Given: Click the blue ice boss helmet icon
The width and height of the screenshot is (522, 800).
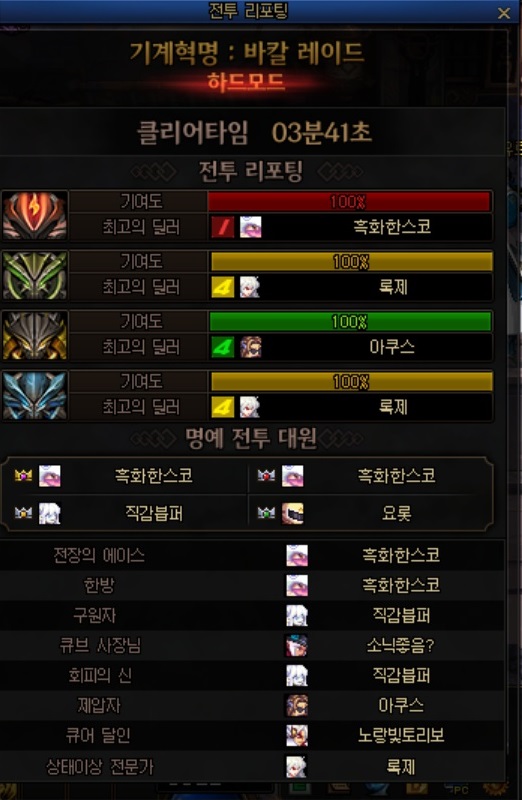Looking at the screenshot, I should tap(35, 396).
